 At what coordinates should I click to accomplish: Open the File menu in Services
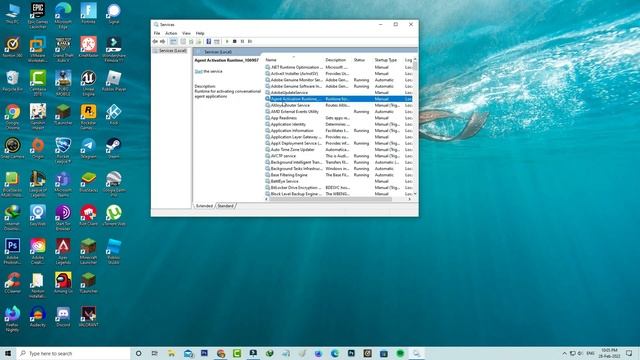(157, 33)
